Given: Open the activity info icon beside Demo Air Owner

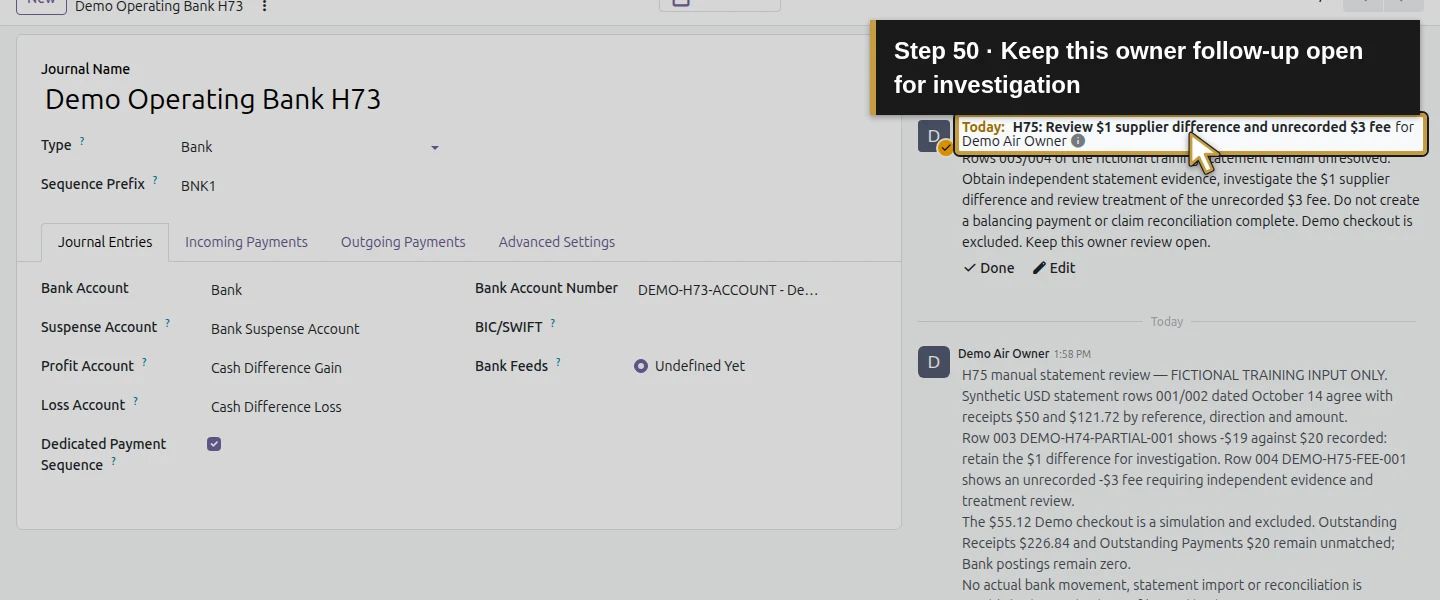Looking at the screenshot, I should (x=1078, y=141).
